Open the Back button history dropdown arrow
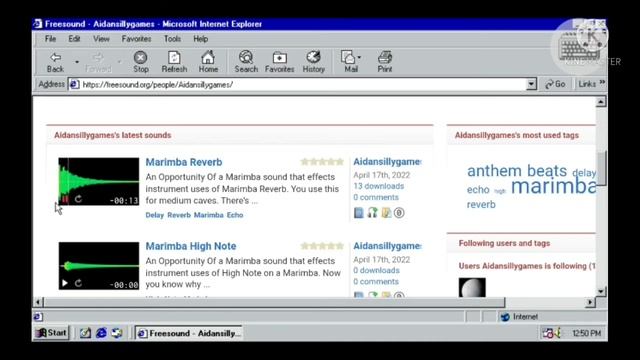 [x=77, y=62]
